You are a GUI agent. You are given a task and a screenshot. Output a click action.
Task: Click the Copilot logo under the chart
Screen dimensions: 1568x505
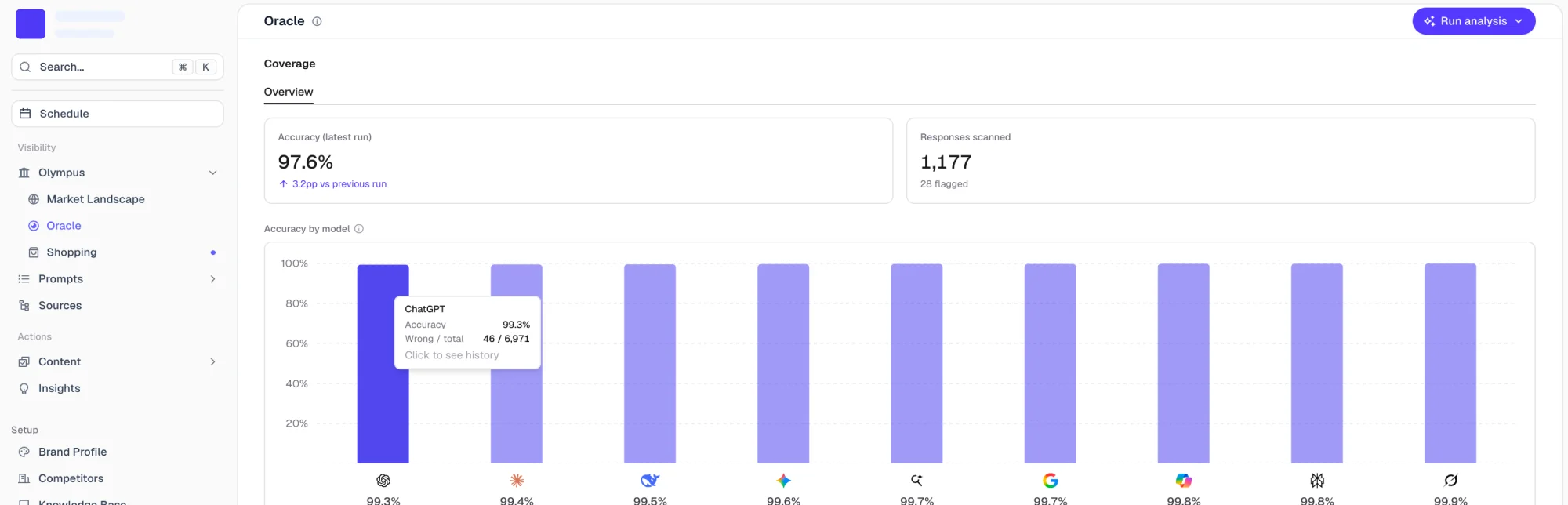(x=1184, y=481)
